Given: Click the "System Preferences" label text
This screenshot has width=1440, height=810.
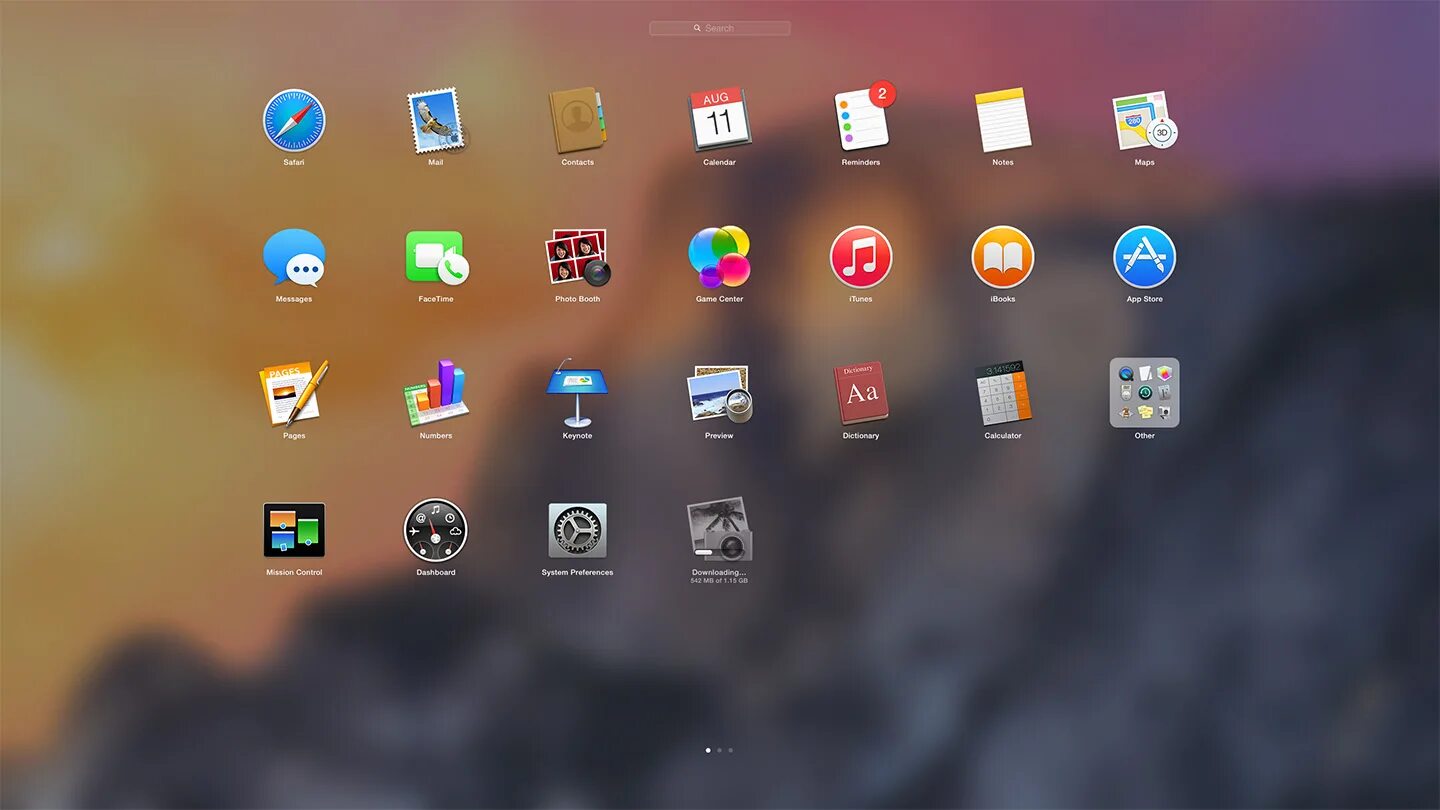Looking at the screenshot, I should pos(577,573).
